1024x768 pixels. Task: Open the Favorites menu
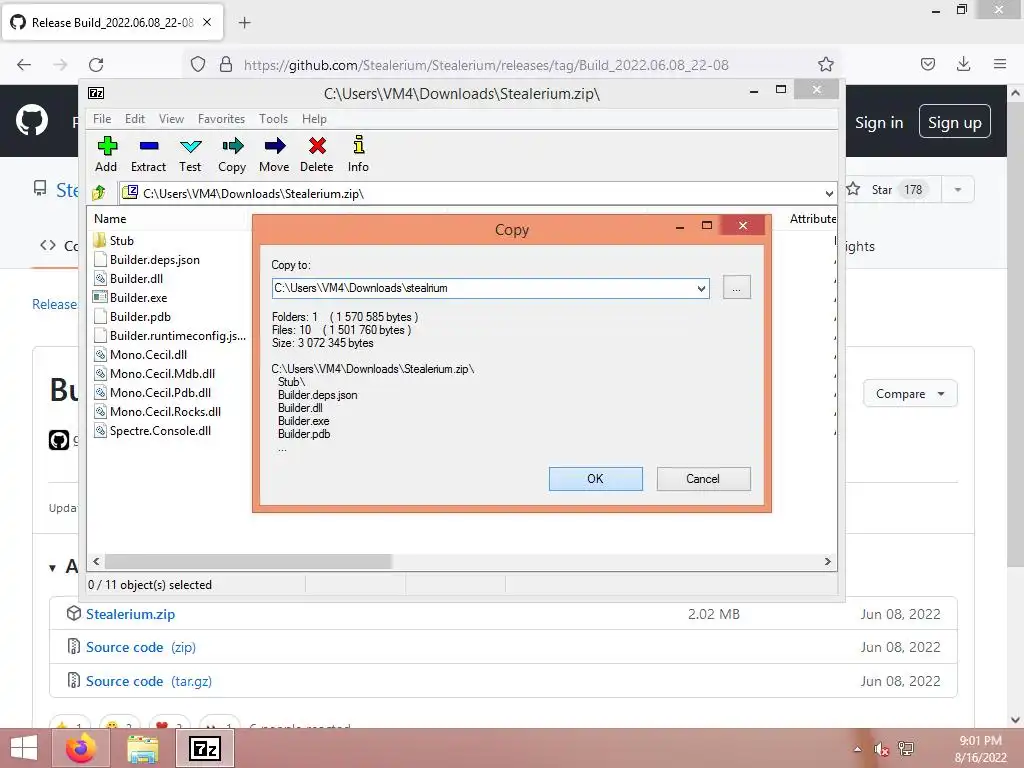pos(221,119)
